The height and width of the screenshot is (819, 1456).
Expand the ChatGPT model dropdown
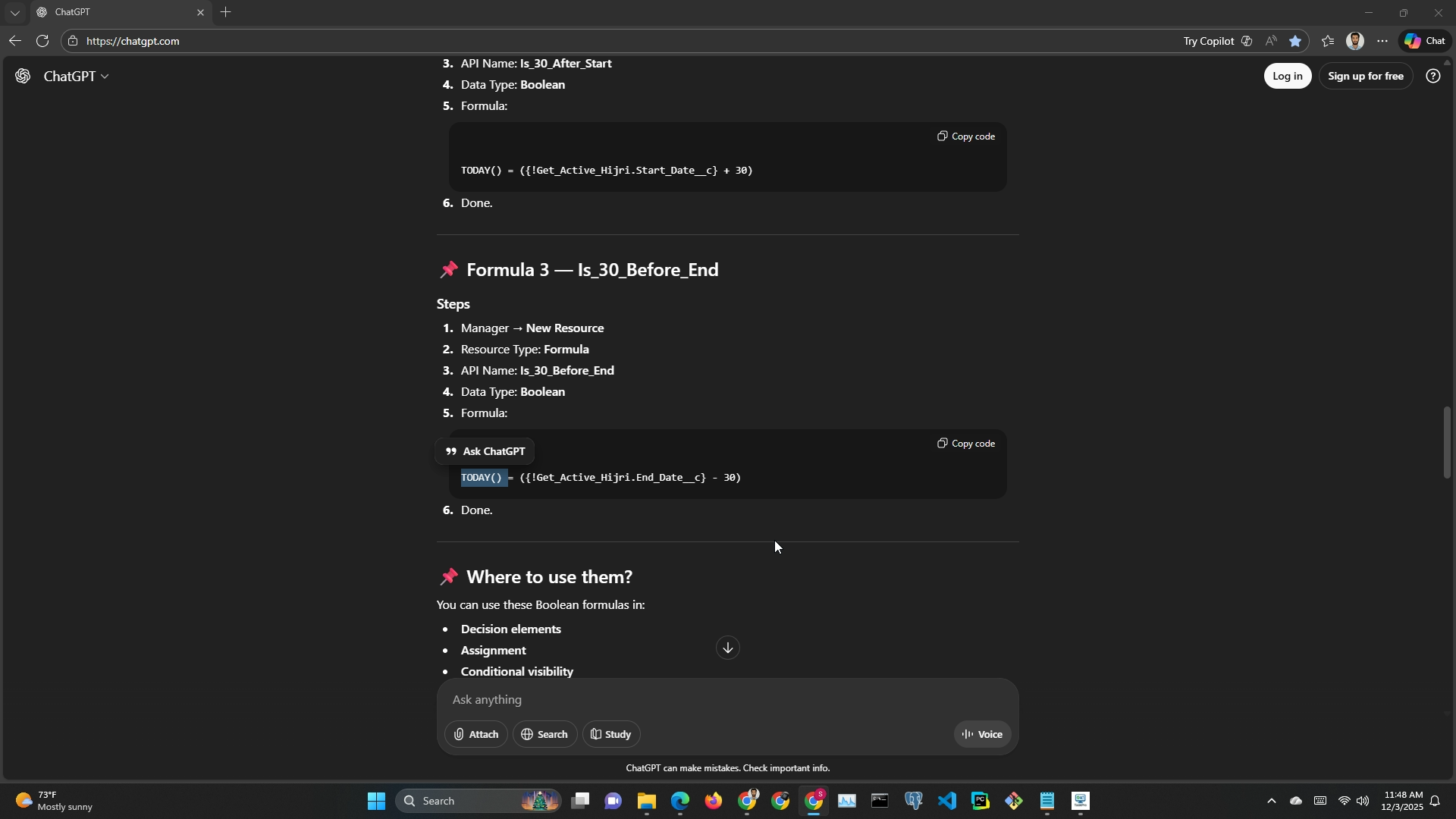click(76, 77)
